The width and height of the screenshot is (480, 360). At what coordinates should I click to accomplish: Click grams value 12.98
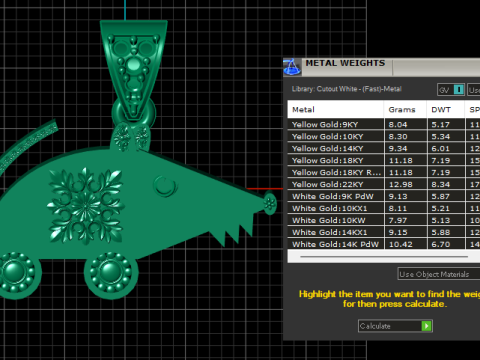point(400,185)
